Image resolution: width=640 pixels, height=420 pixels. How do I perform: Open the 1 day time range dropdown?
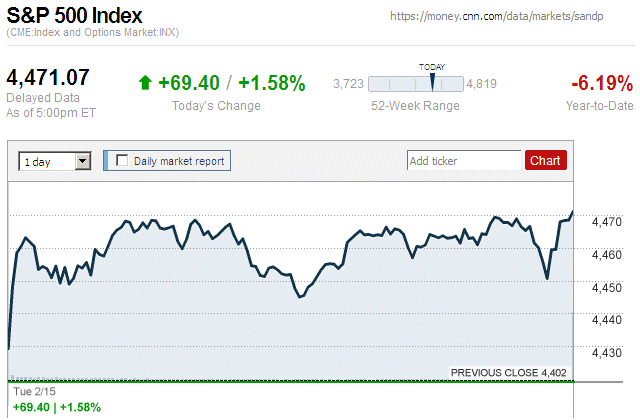click(x=55, y=160)
